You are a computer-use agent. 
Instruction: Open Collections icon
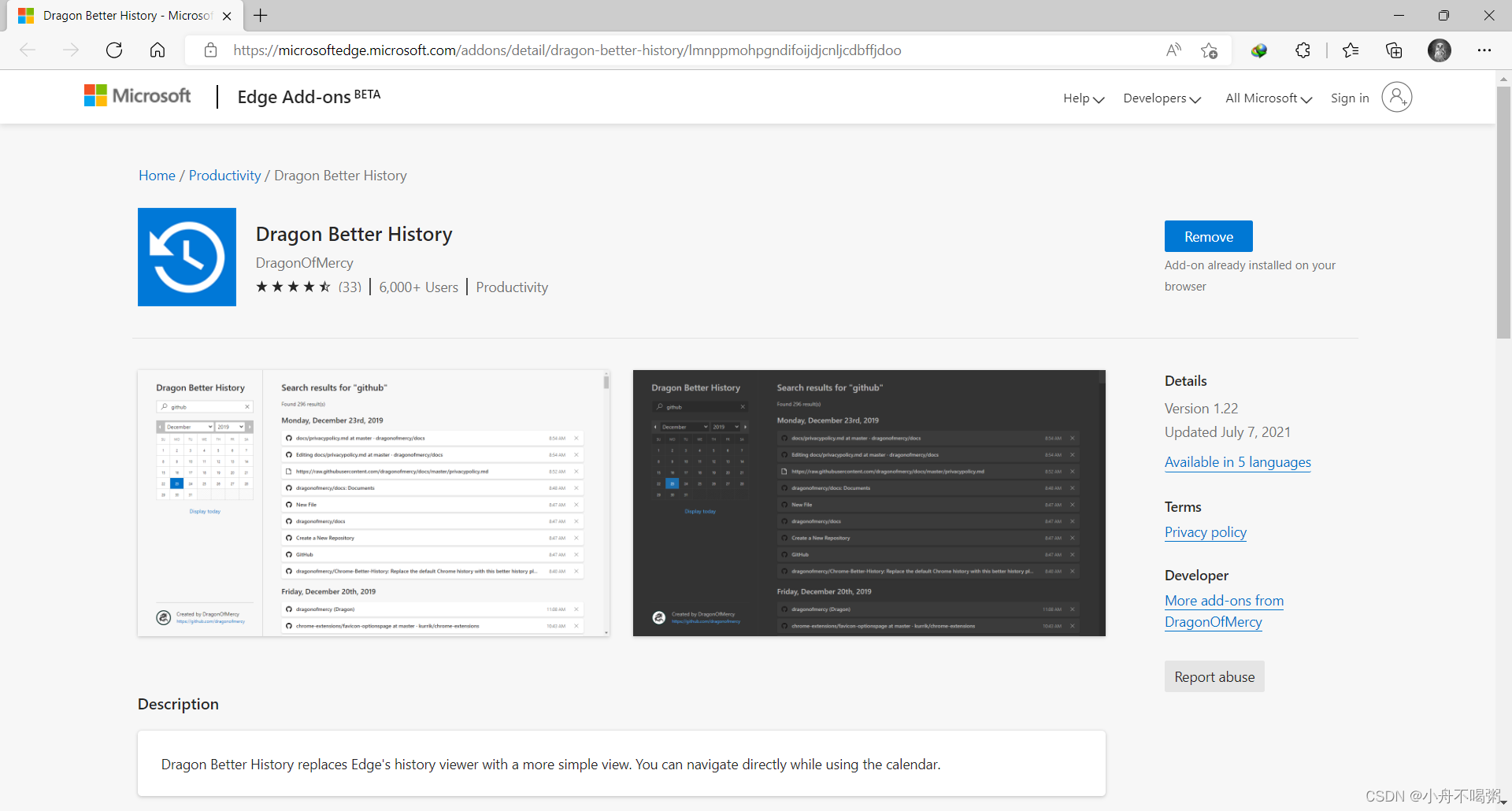coord(1394,50)
